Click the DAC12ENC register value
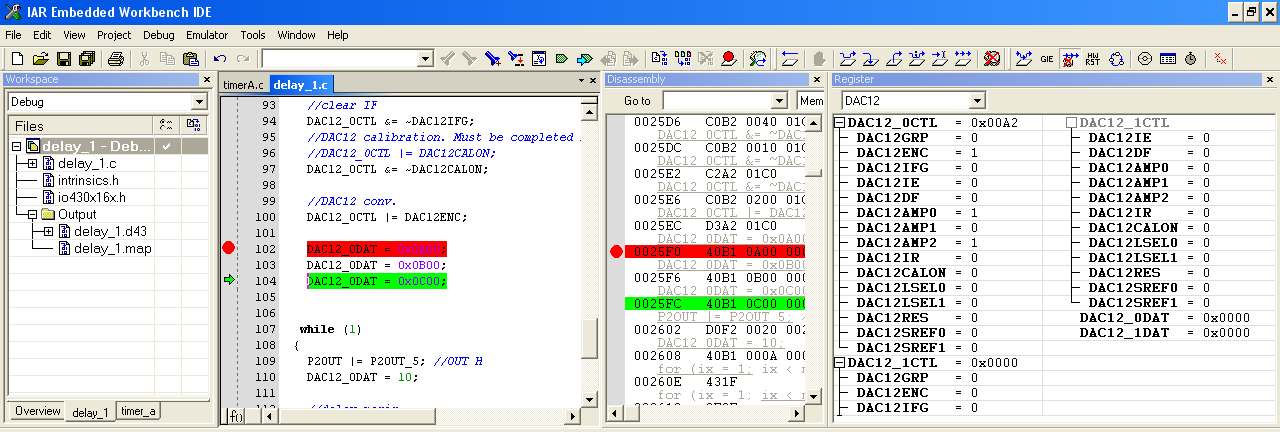 click(974, 153)
